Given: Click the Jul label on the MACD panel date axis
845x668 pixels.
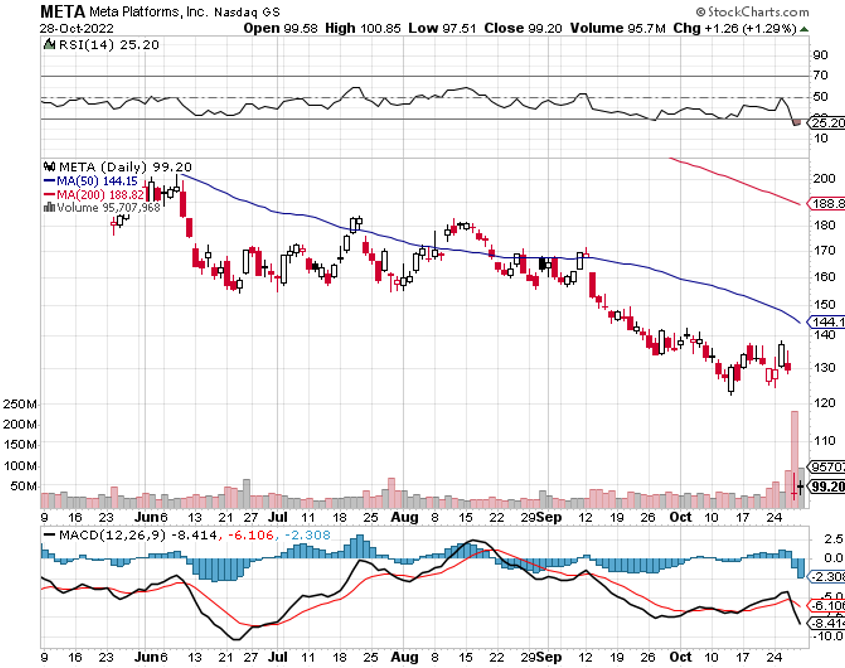Looking at the screenshot, I should point(278,657).
